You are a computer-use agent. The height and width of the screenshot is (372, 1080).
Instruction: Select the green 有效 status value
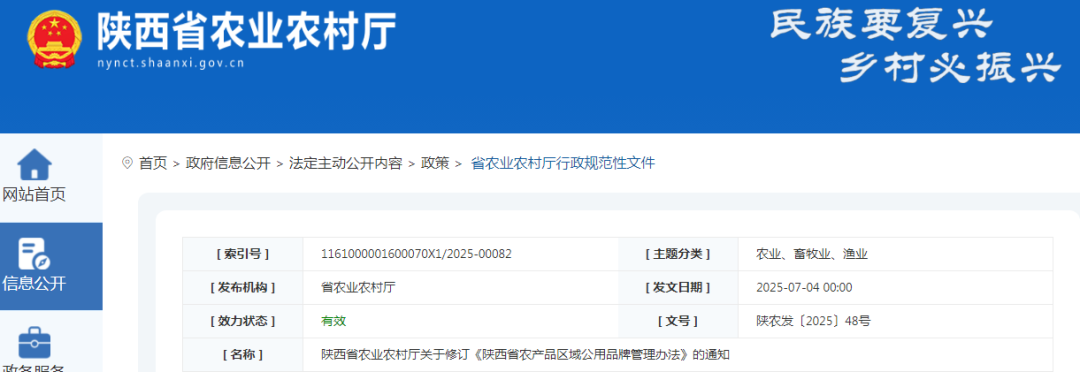point(333,320)
